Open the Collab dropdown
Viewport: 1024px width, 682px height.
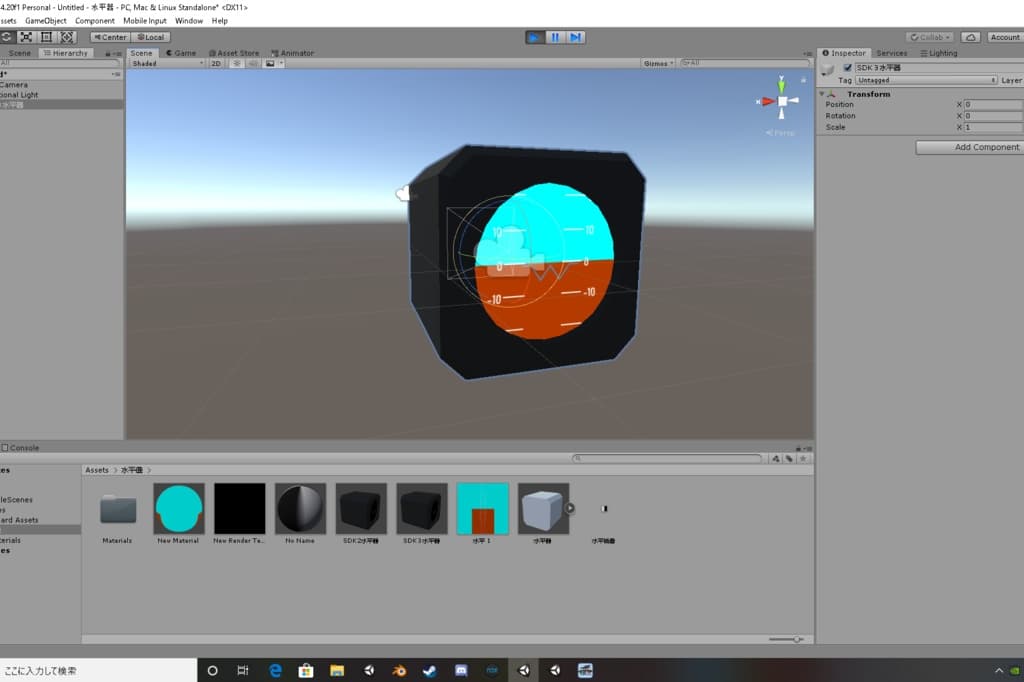pos(930,37)
